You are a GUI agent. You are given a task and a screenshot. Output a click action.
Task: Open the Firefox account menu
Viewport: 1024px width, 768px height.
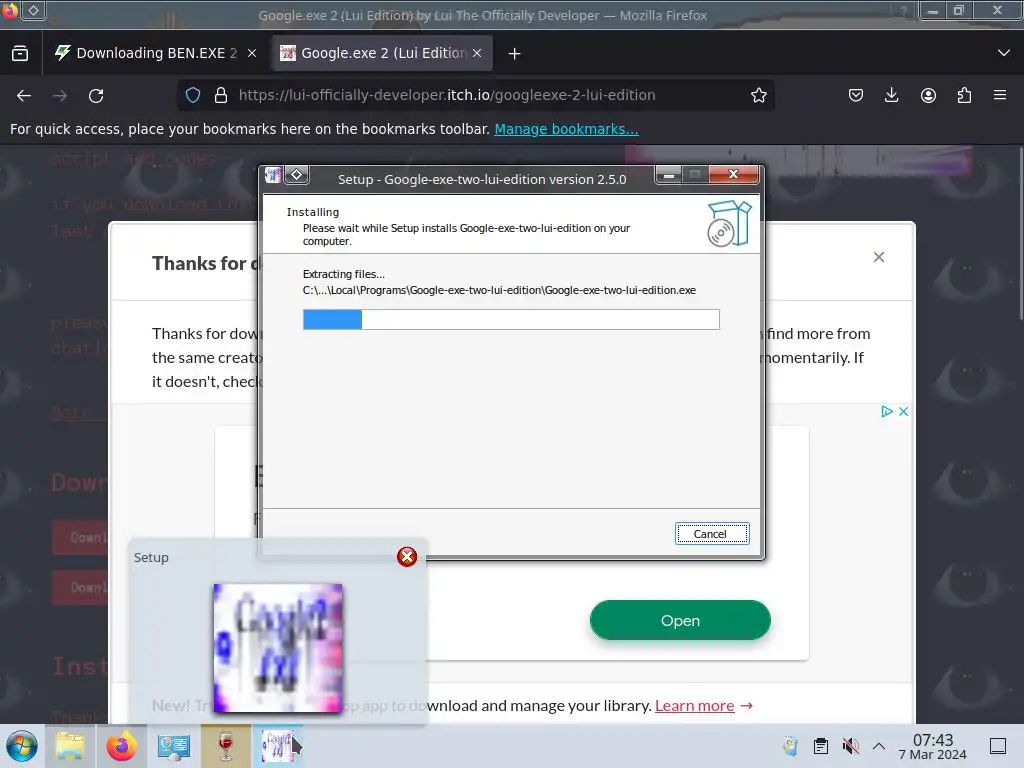928,95
